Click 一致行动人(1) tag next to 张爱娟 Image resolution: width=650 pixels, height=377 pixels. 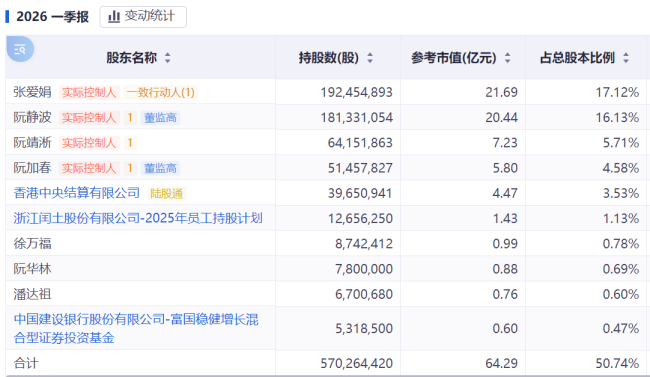tap(161, 92)
